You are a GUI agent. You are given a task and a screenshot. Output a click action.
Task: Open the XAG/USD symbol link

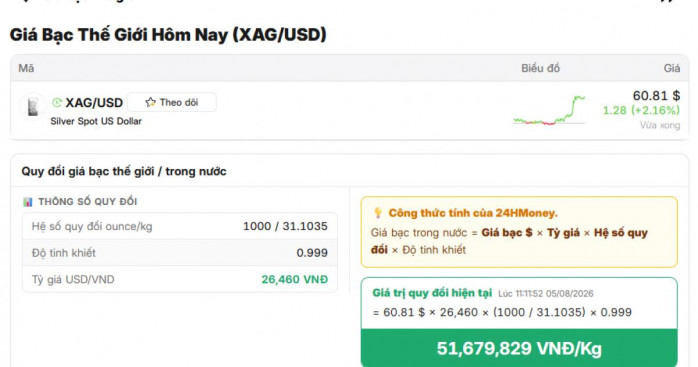pyautogui.click(x=94, y=103)
